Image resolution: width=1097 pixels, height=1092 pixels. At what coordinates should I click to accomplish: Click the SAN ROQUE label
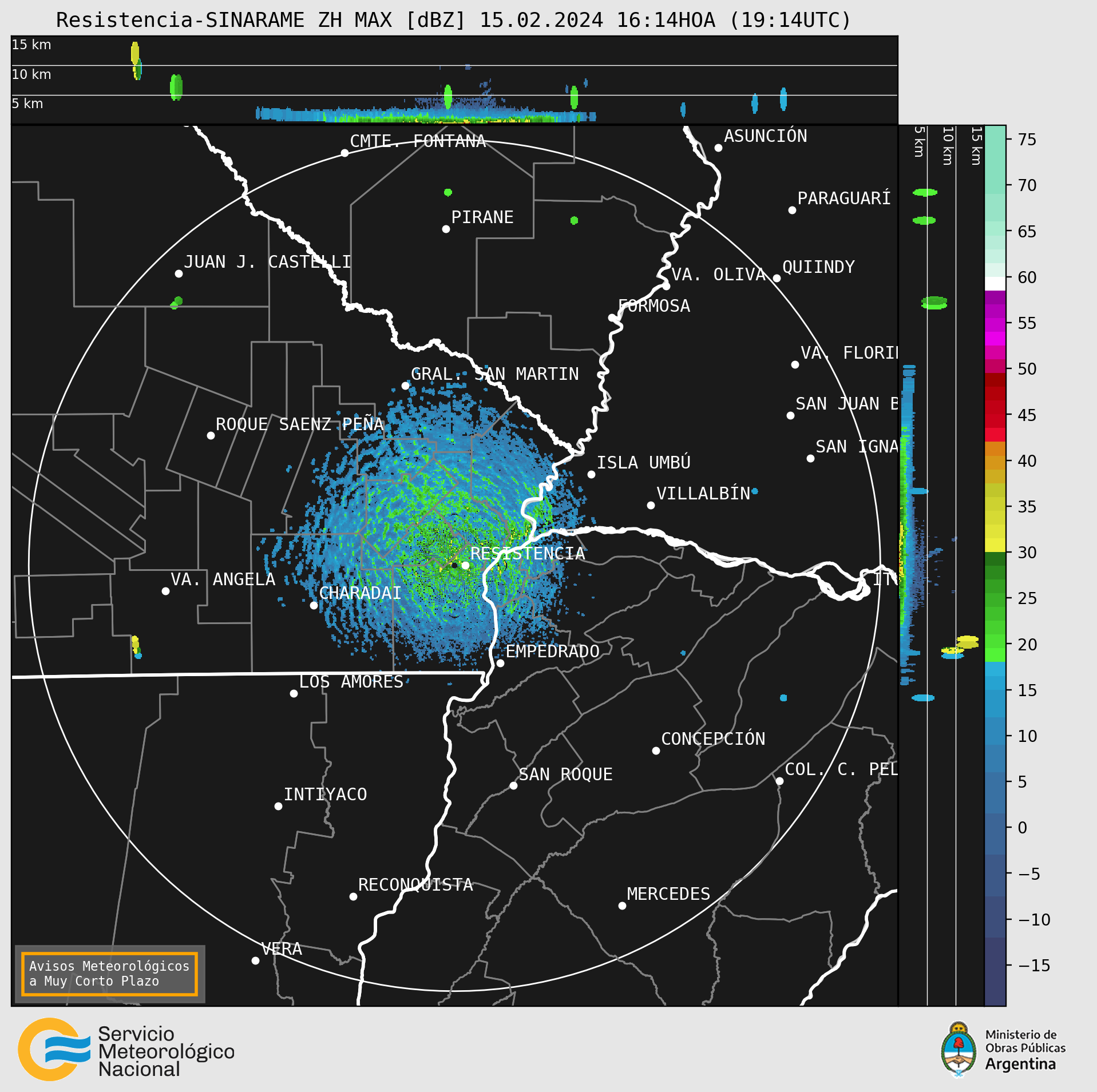(x=566, y=775)
